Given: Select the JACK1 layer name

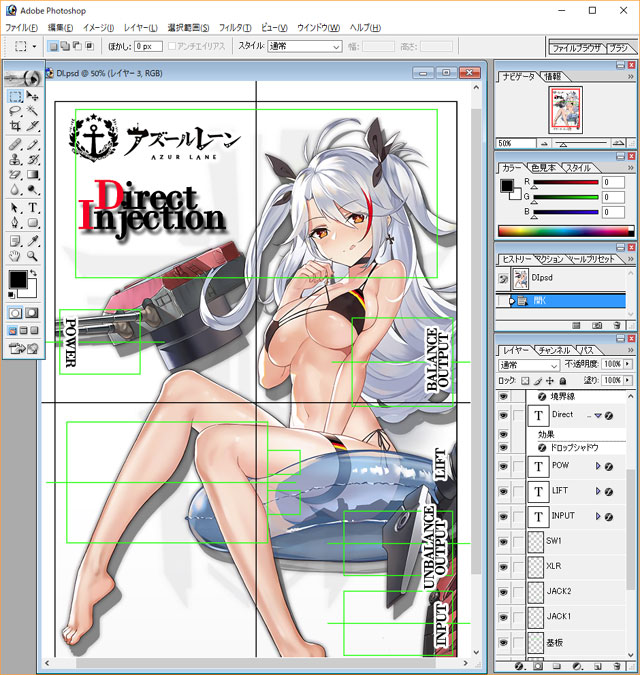Looking at the screenshot, I should [x=559, y=616].
